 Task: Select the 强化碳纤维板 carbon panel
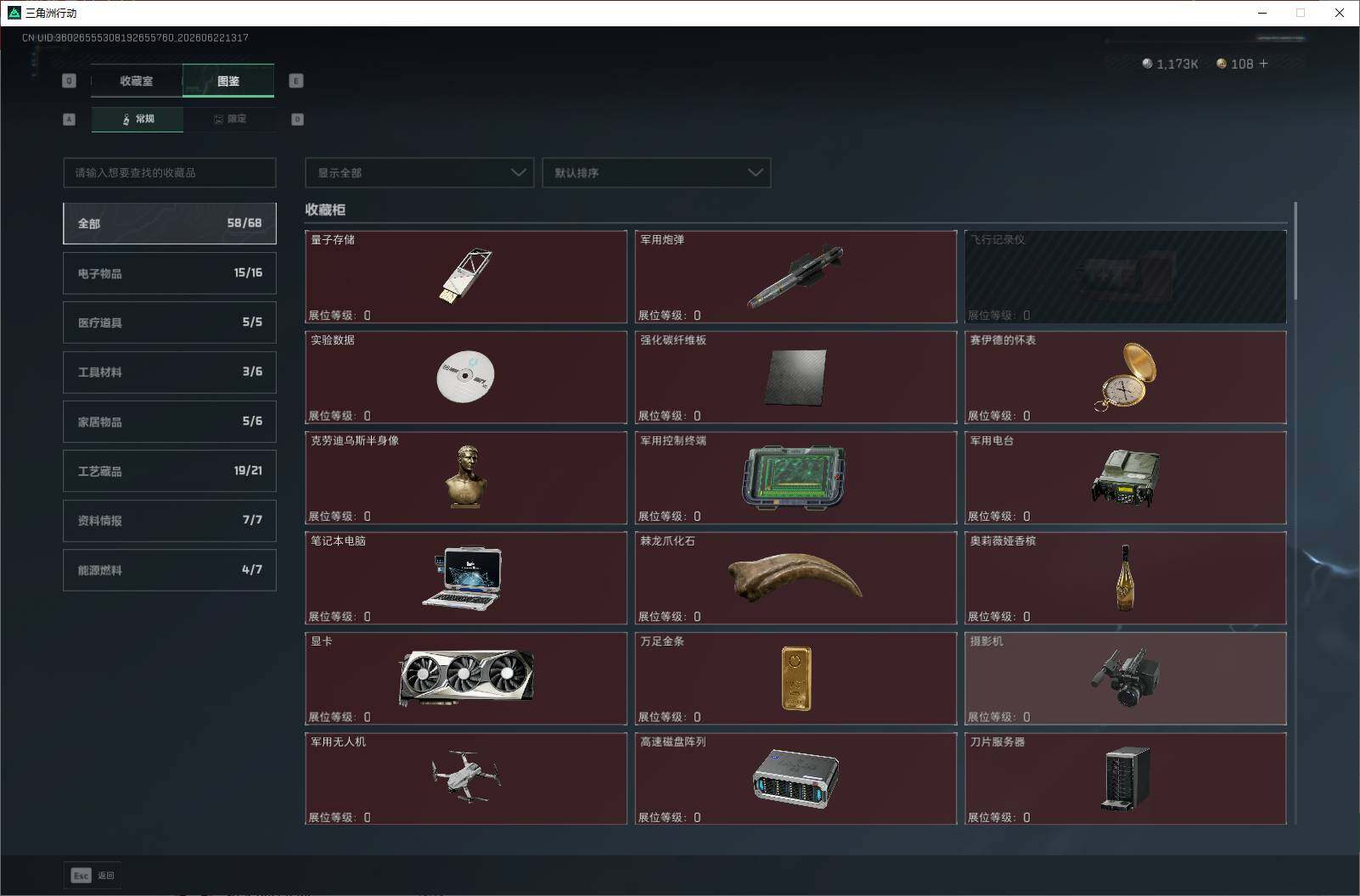point(795,377)
